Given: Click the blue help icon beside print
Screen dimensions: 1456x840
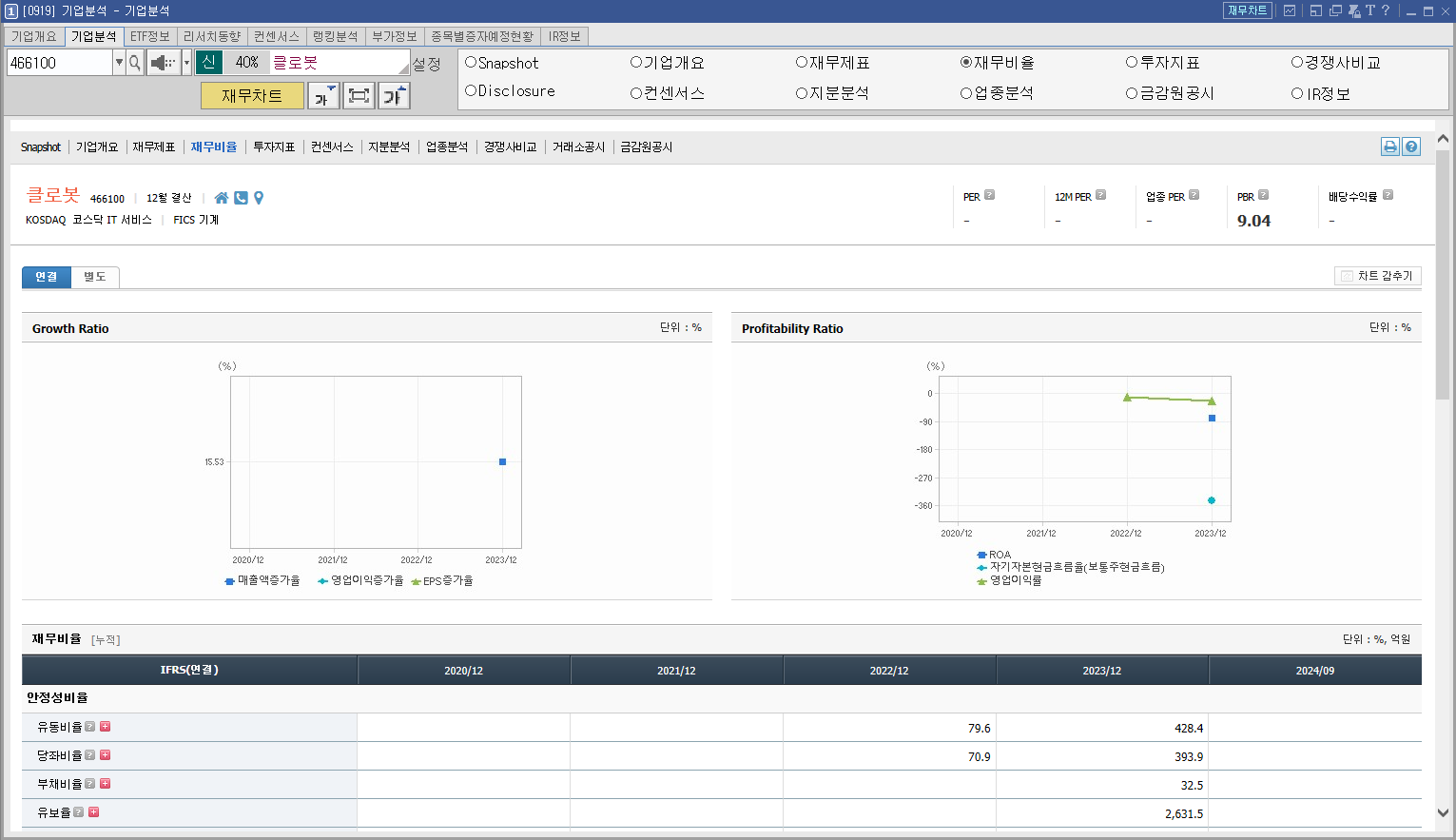Looking at the screenshot, I should 1411,147.
